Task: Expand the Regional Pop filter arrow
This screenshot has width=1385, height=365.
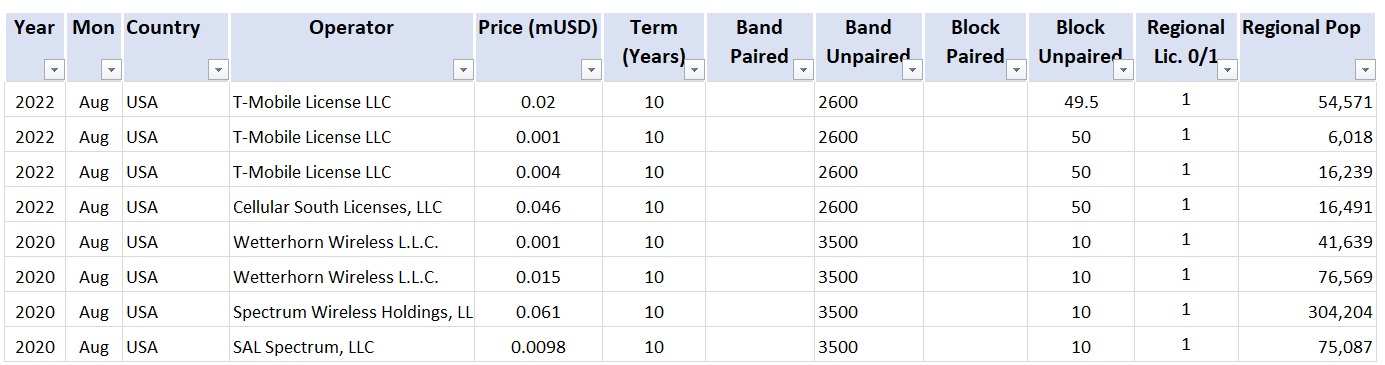Action: click(1365, 70)
